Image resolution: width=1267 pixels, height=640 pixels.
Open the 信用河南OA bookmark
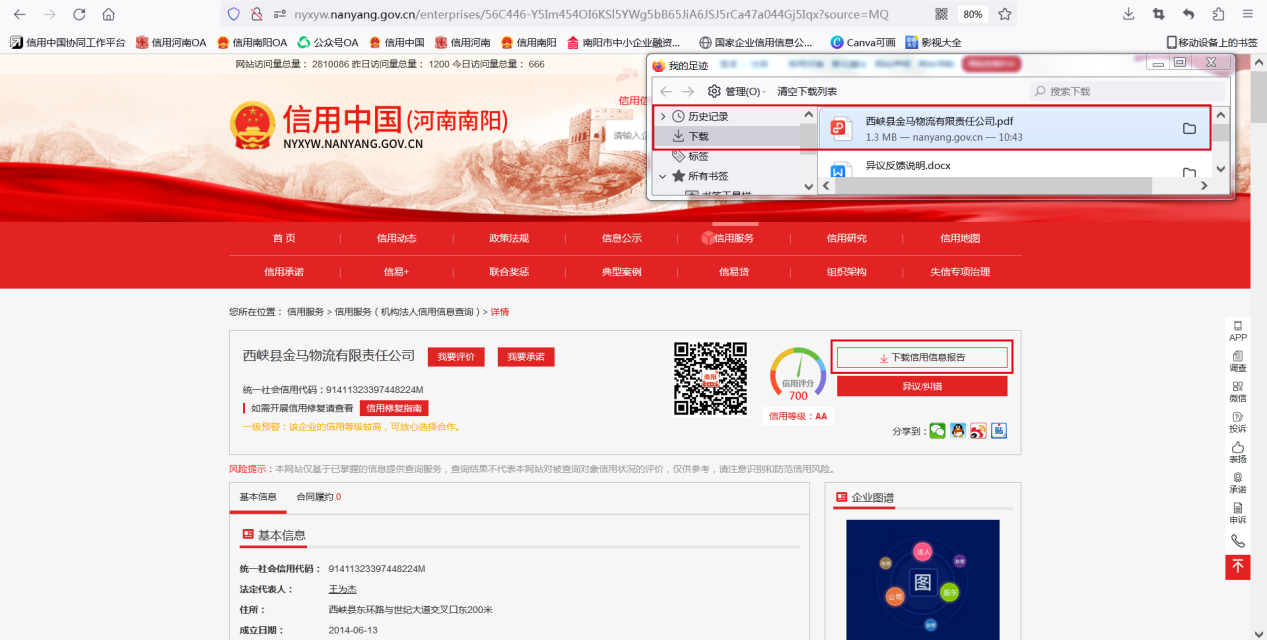tap(171, 42)
